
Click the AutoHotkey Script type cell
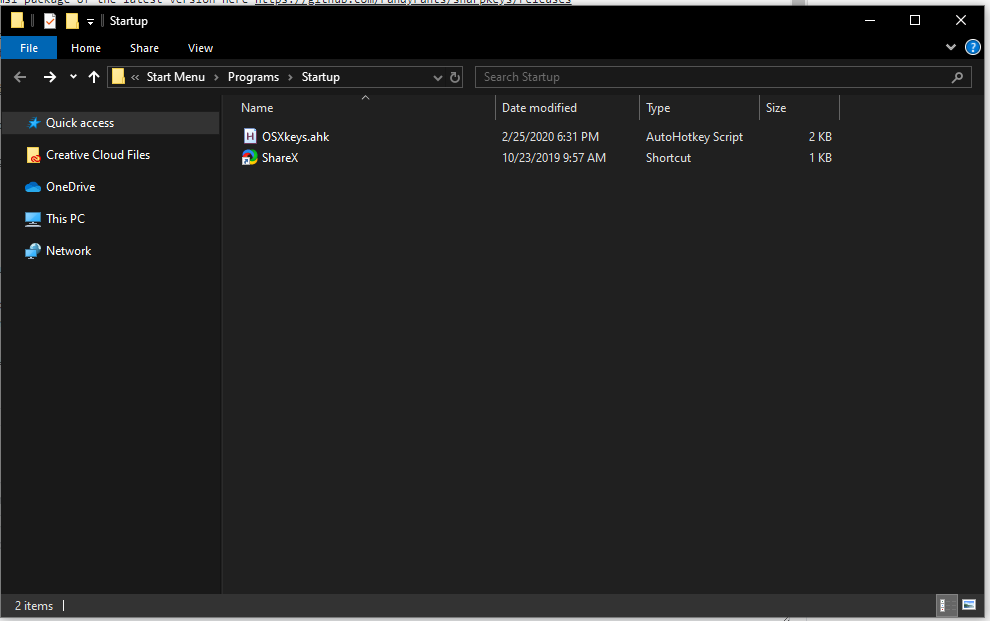[694, 137]
